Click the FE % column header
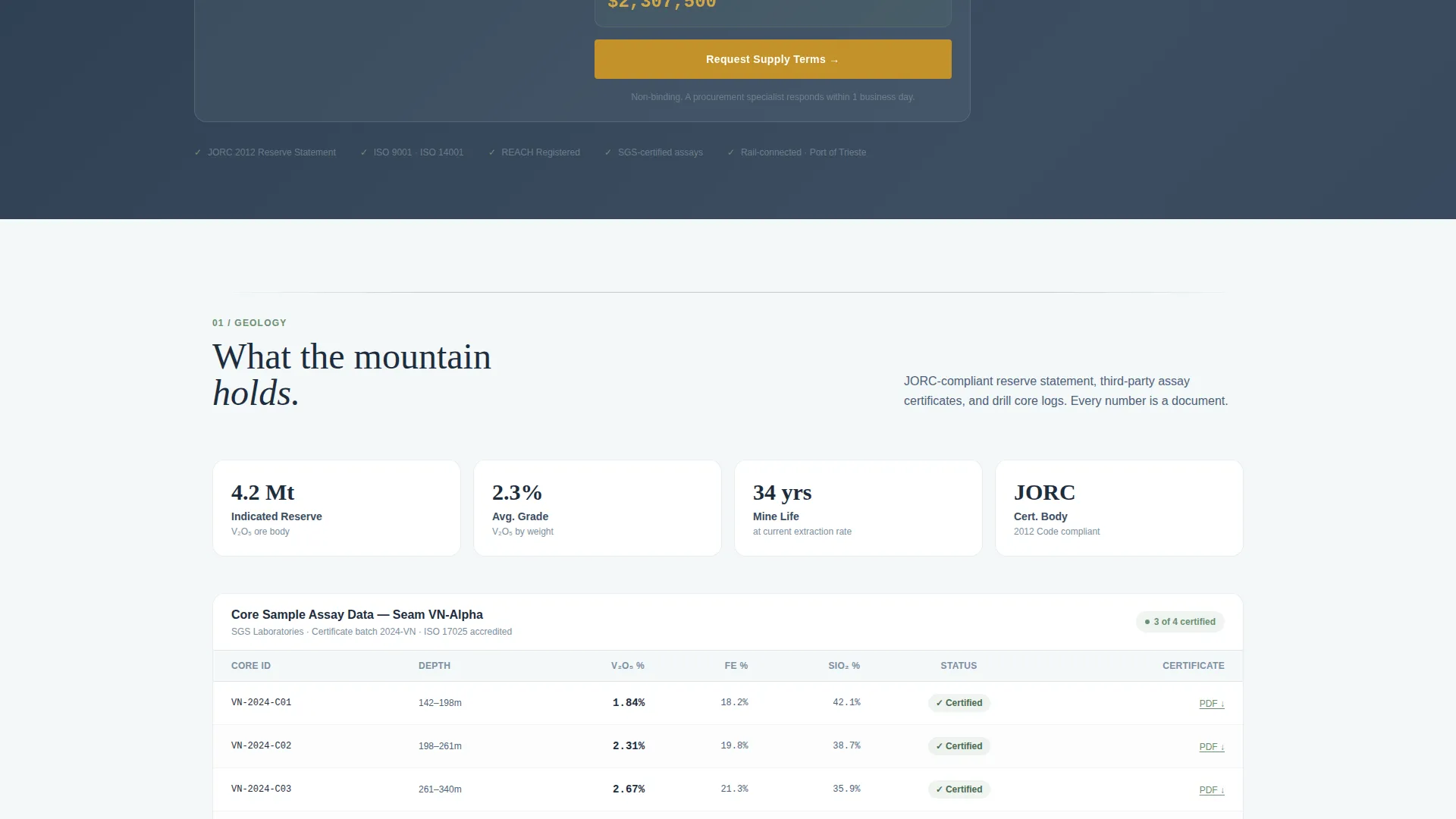This screenshot has width=1456, height=819. click(x=736, y=666)
